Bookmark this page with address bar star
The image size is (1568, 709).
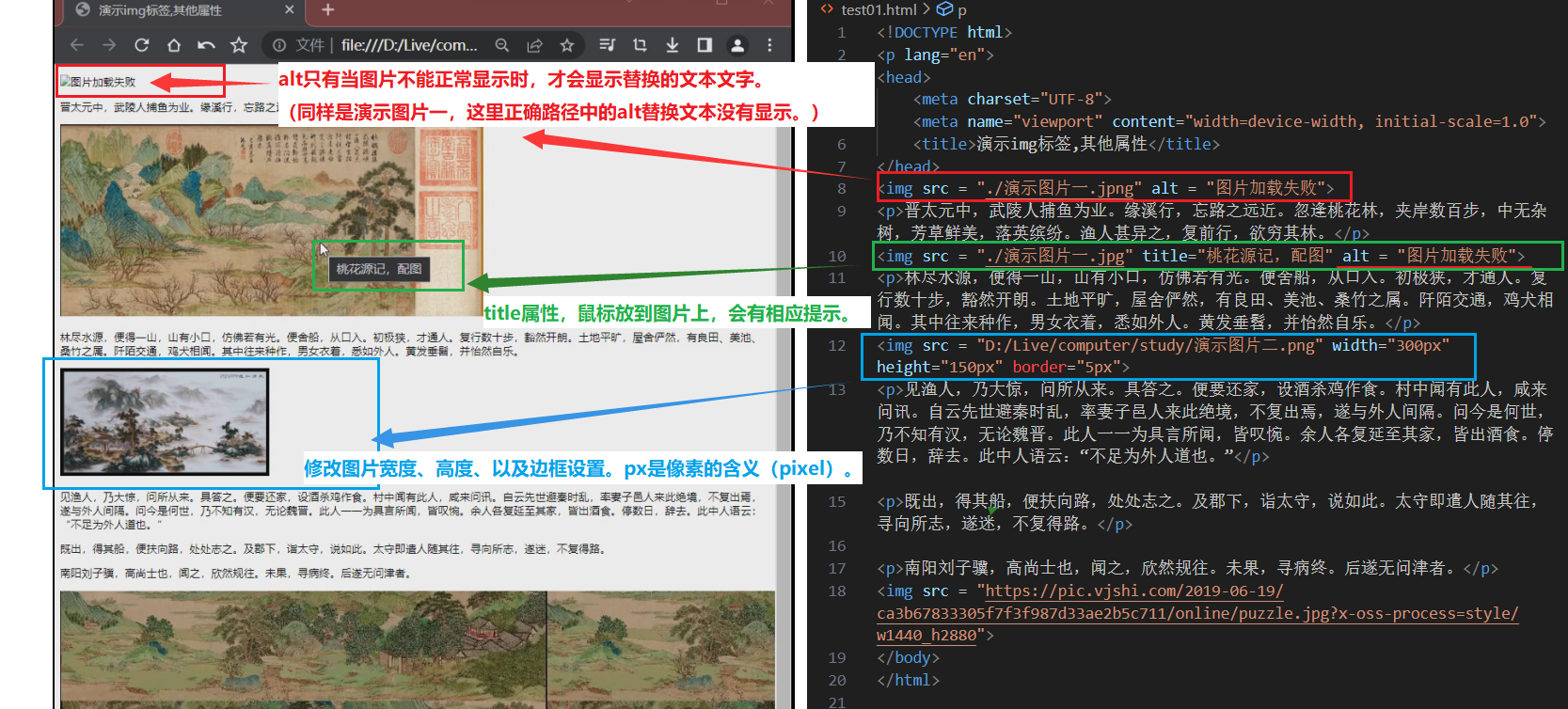point(566,45)
